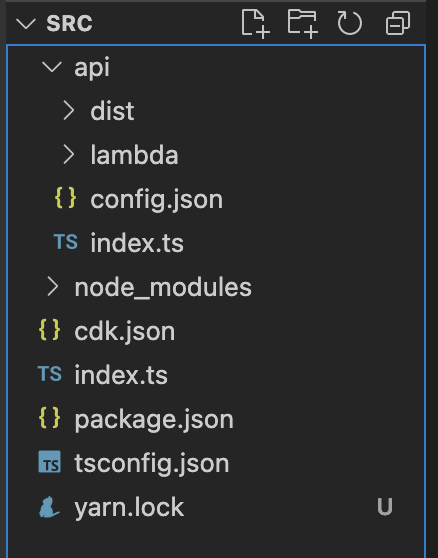Click the U untracked badge on yarn.lock

[x=385, y=506]
